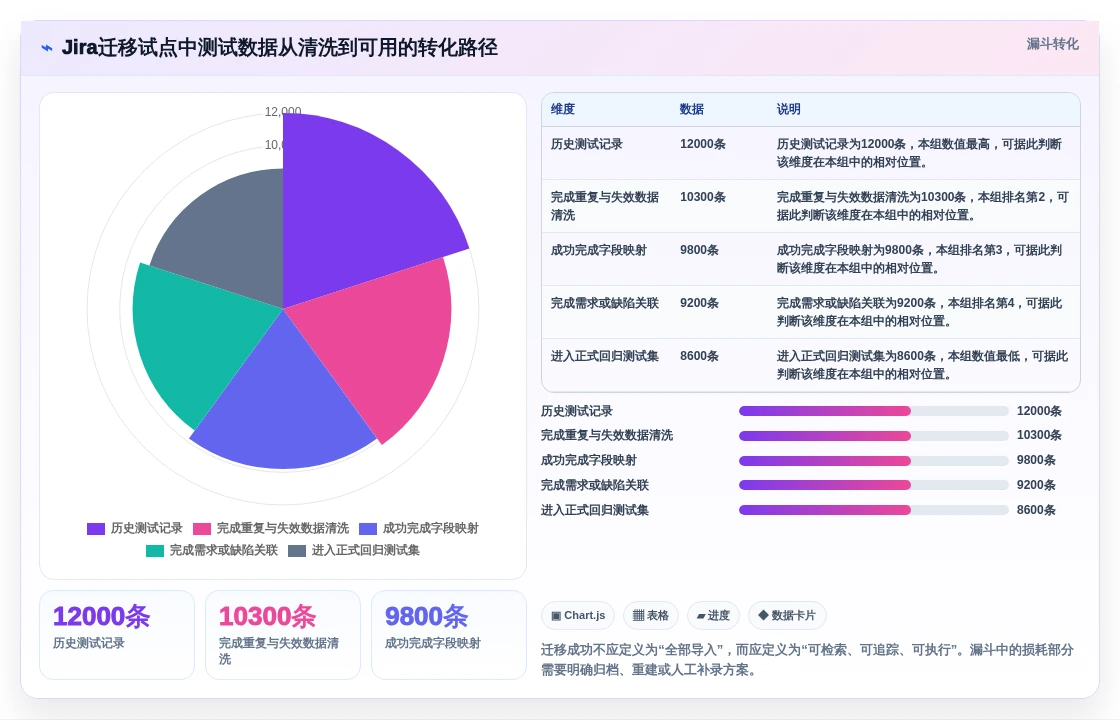Image resolution: width=1120 pixels, height=720 pixels.
Task: Click the lightning icon beside the Jira title
Action: pos(47,48)
